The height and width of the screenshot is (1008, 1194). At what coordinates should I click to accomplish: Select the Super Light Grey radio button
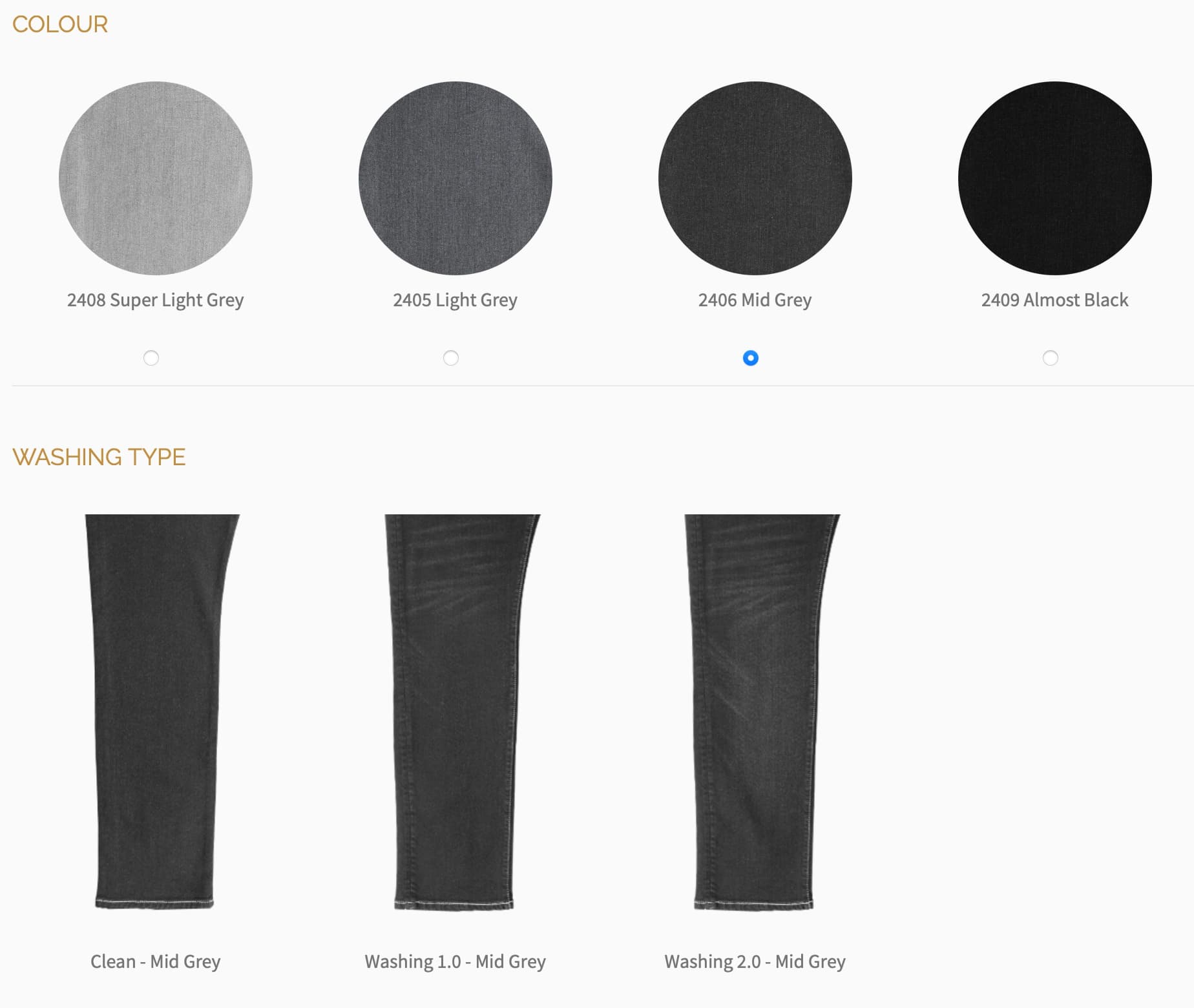[x=151, y=358]
